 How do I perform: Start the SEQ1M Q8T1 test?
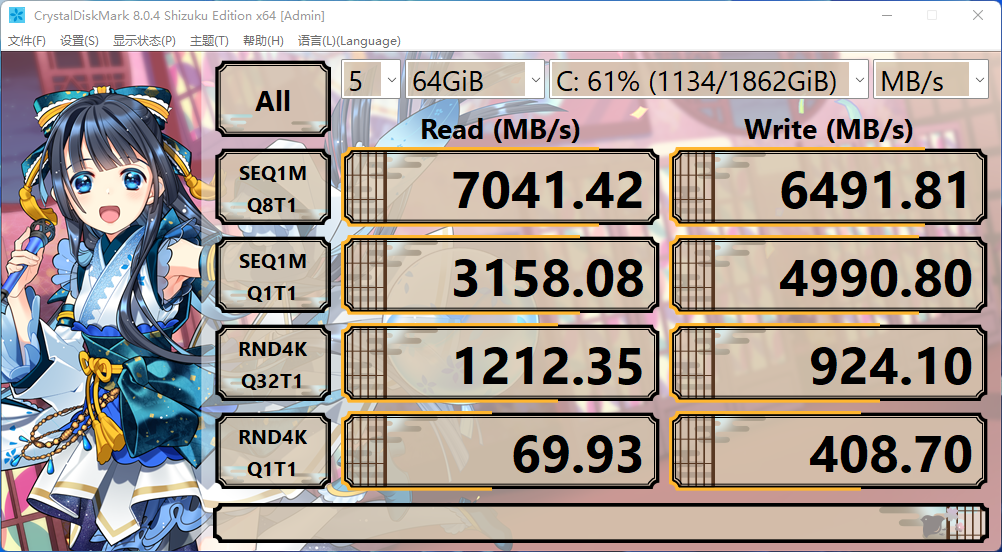tap(273, 188)
